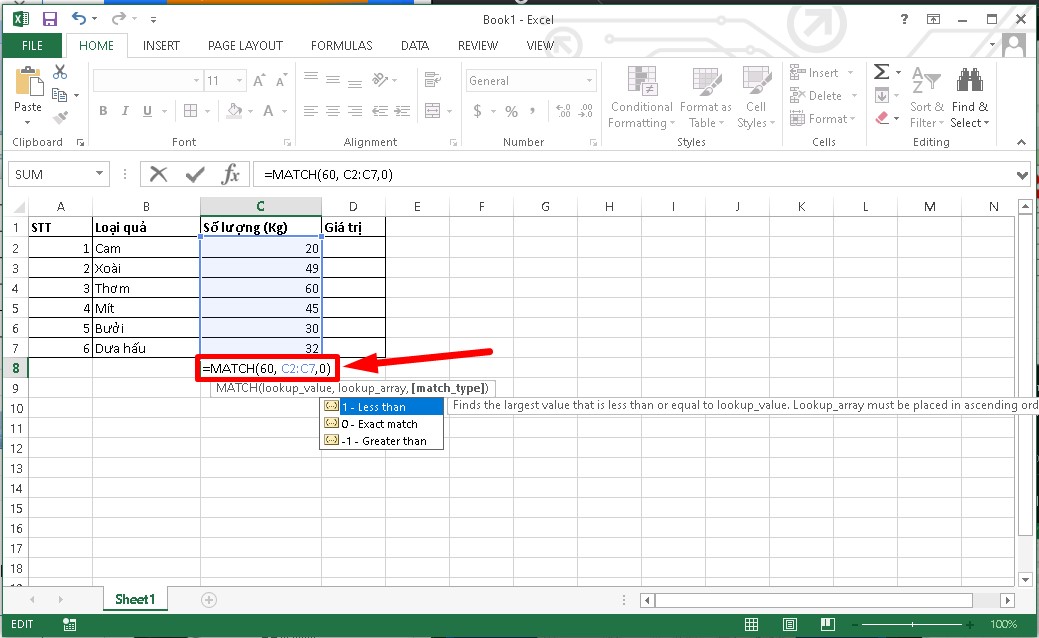Click the Fill down icon
This screenshot has width=1039, height=638.
click(x=882, y=95)
